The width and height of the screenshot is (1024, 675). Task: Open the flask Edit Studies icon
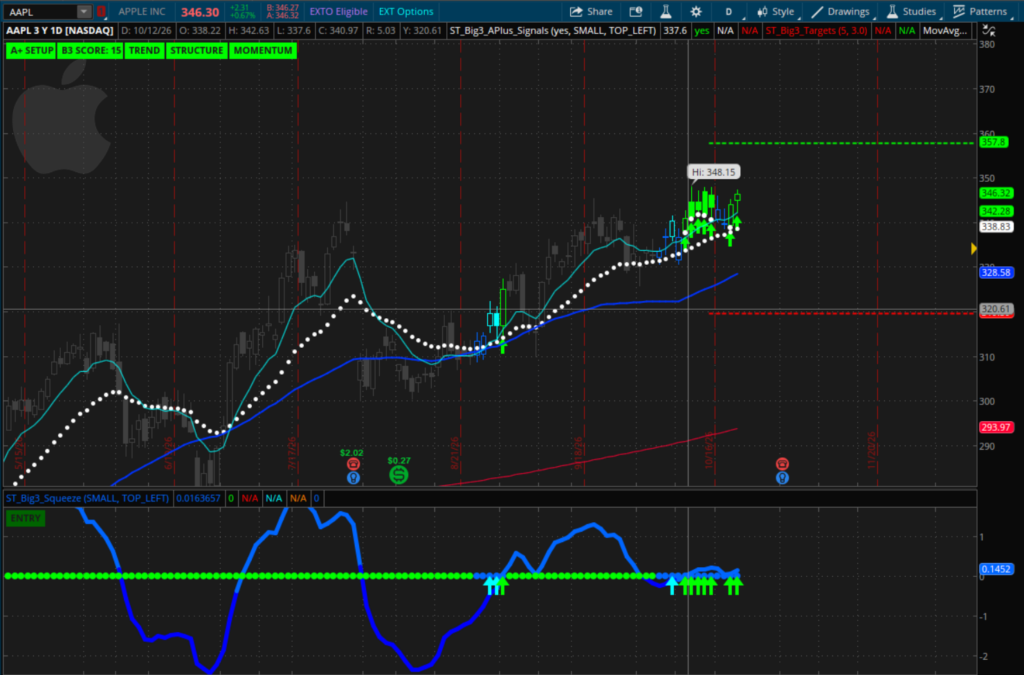point(665,12)
